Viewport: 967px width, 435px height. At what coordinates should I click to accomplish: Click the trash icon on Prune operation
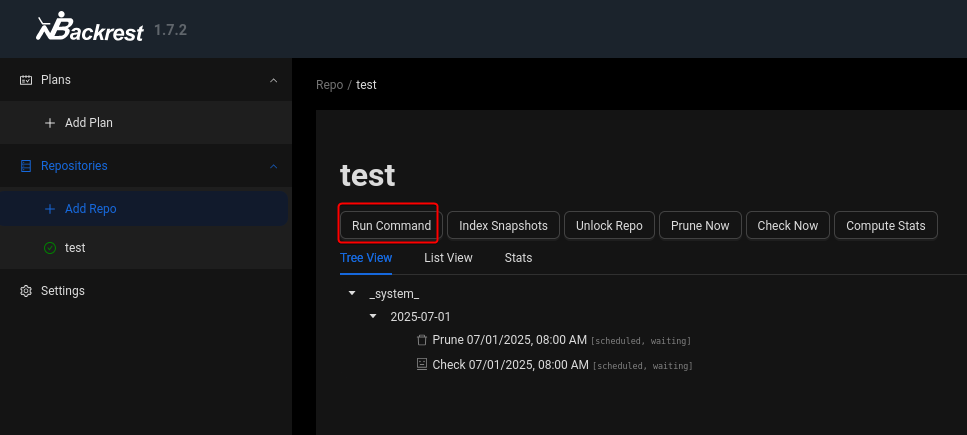tap(421, 340)
